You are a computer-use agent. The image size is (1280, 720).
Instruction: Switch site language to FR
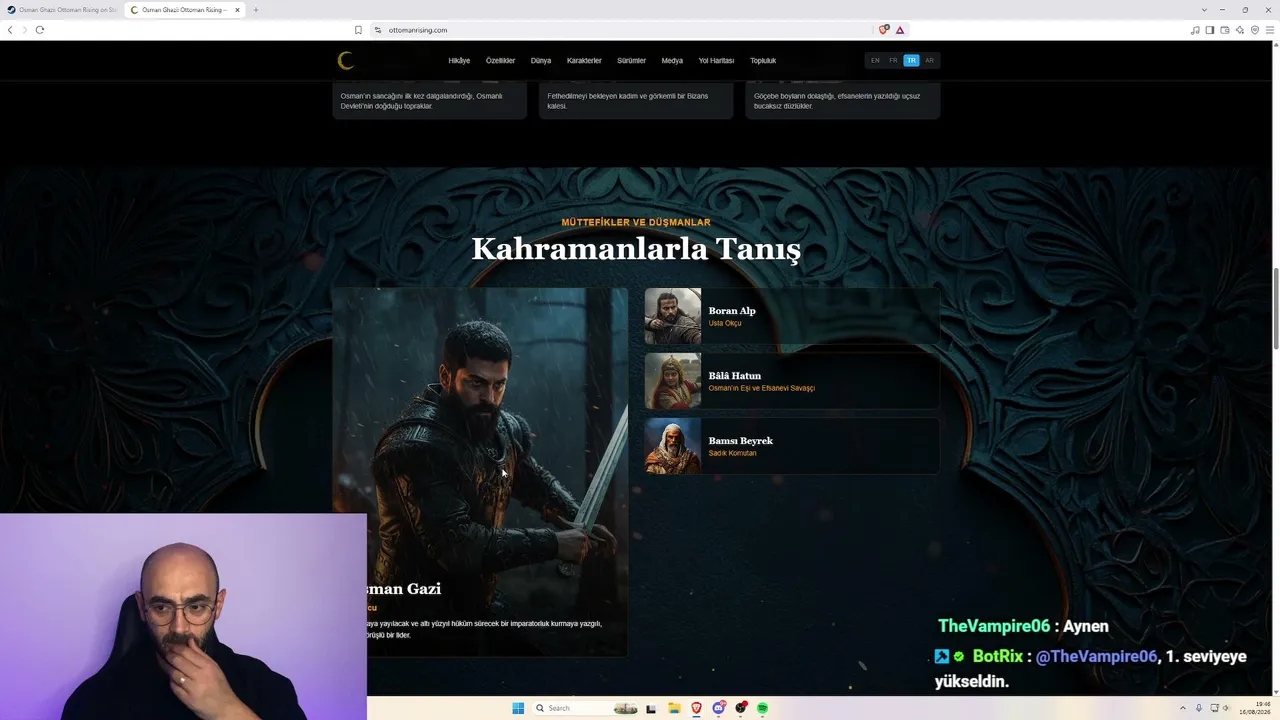(893, 61)
